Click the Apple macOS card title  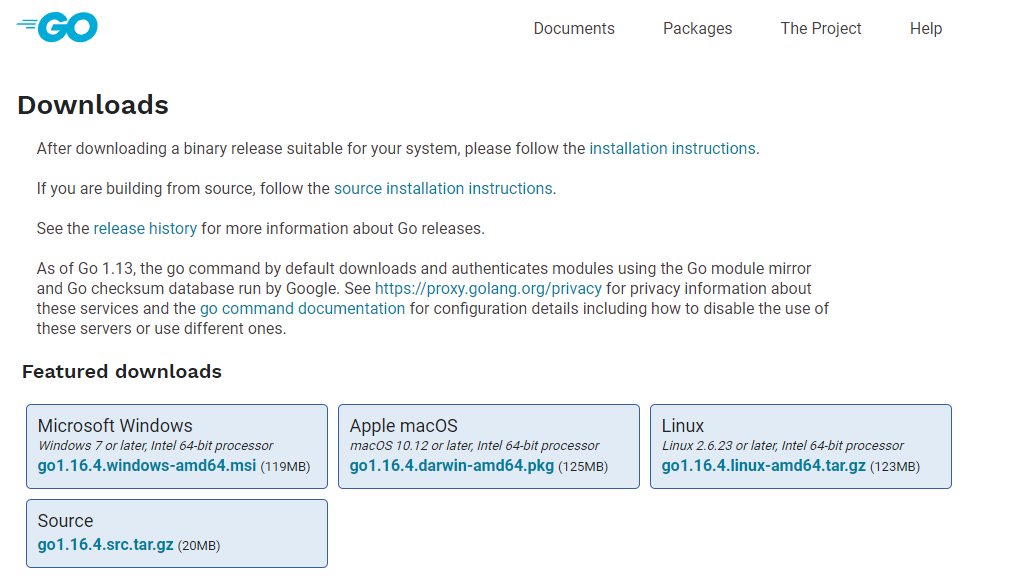pyautogui.click(x=404, y=425)
